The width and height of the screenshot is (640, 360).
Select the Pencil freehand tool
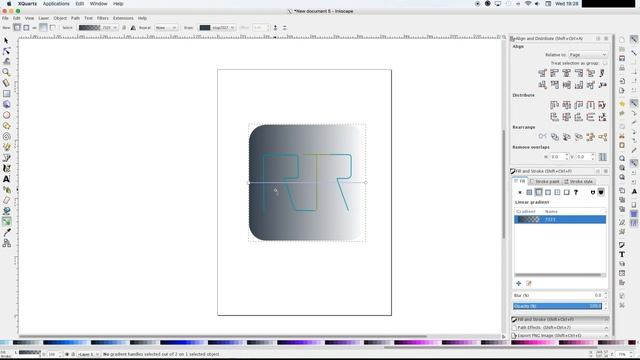point(6,147)
